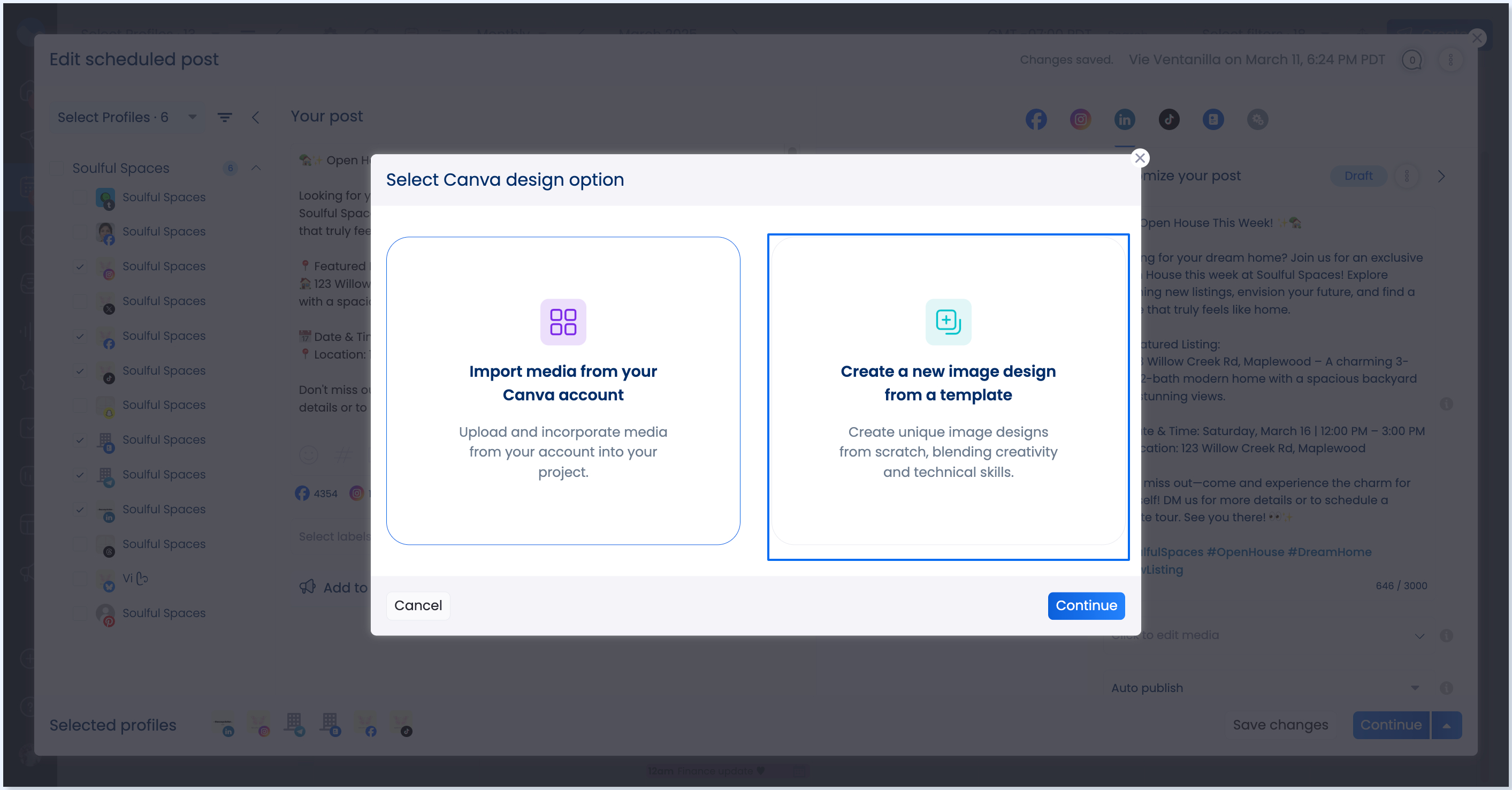Uncheck the Soulful Spaces LinkedIn profile
Image resolution: width=1512 pixels, height=790 pixels.
pyautogui.click(x=80, y=509)
